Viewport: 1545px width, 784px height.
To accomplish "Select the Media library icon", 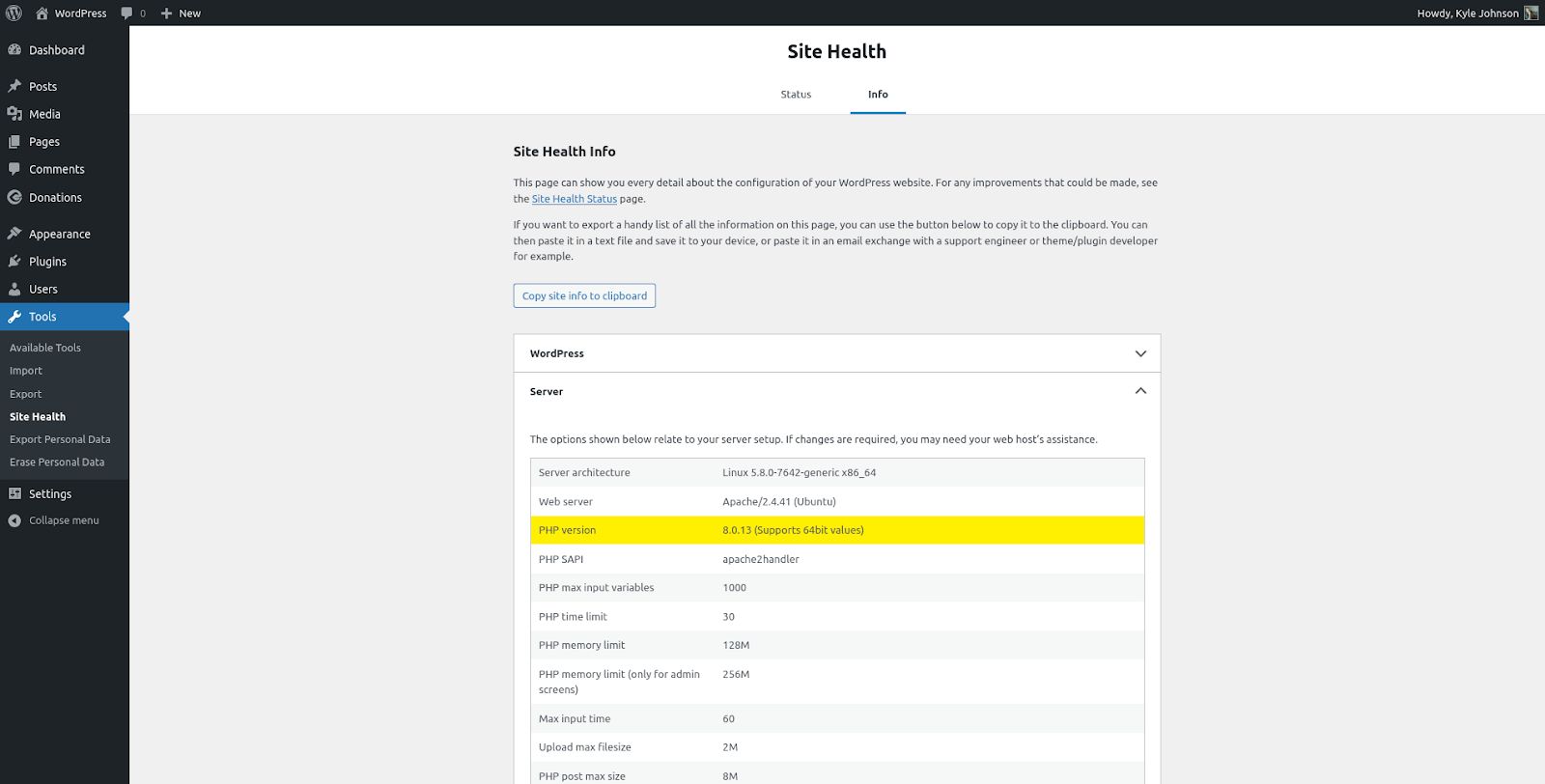I will pyautogui.click(x=14, y=114).
